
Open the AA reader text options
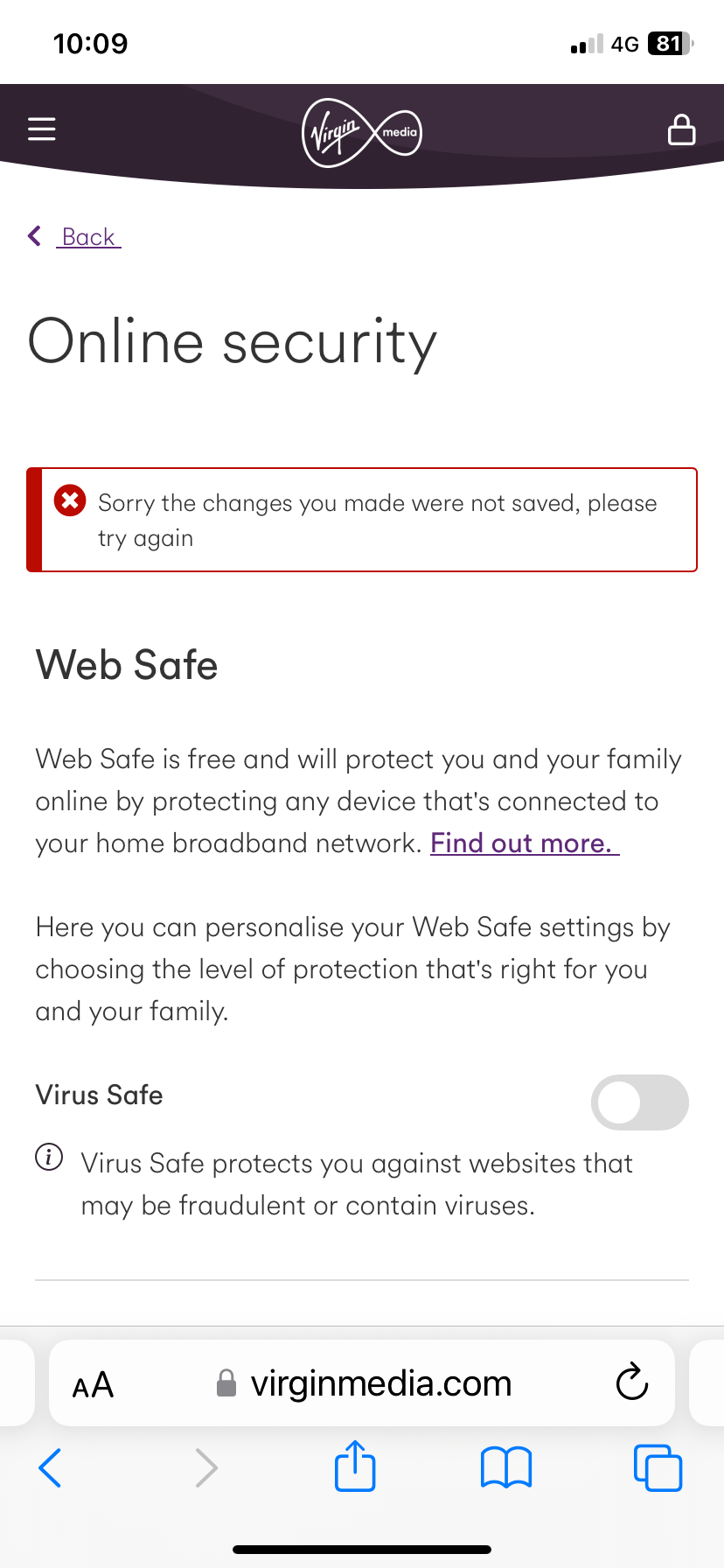[93, 1385]
